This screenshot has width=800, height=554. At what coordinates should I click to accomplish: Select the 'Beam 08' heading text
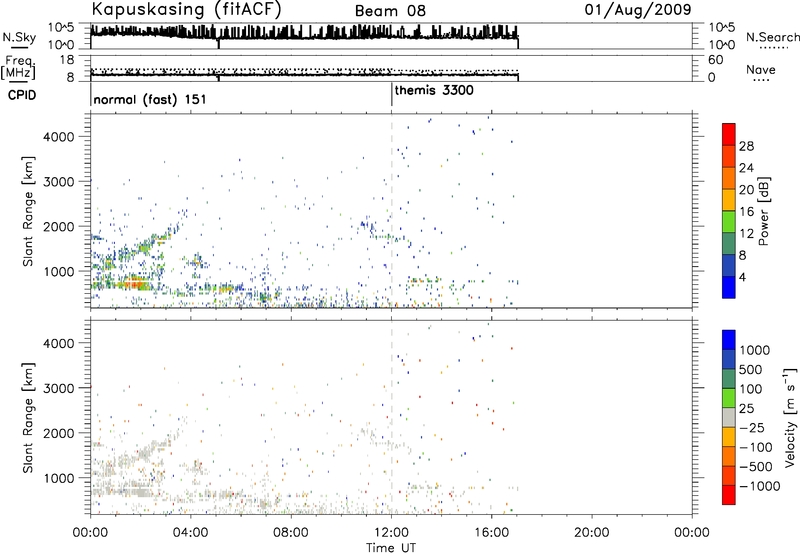pyautogui.click(x=390, y=11)
